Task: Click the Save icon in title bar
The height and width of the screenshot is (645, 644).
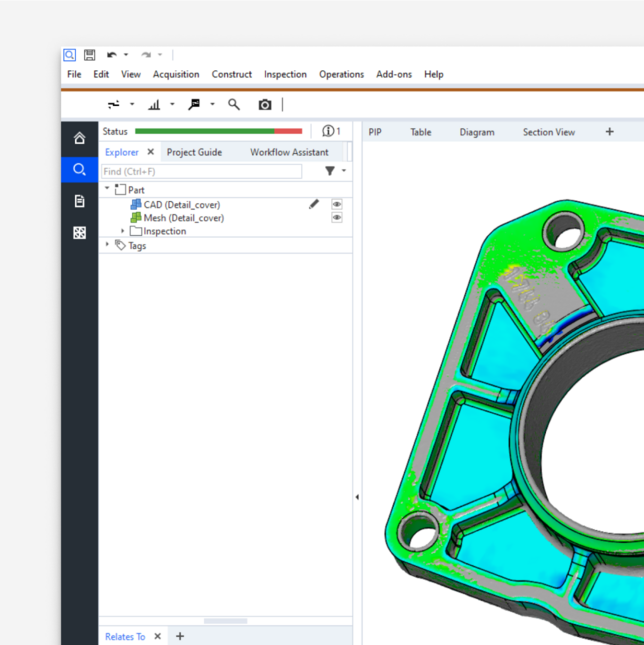Action: click(x=89, y=55)
